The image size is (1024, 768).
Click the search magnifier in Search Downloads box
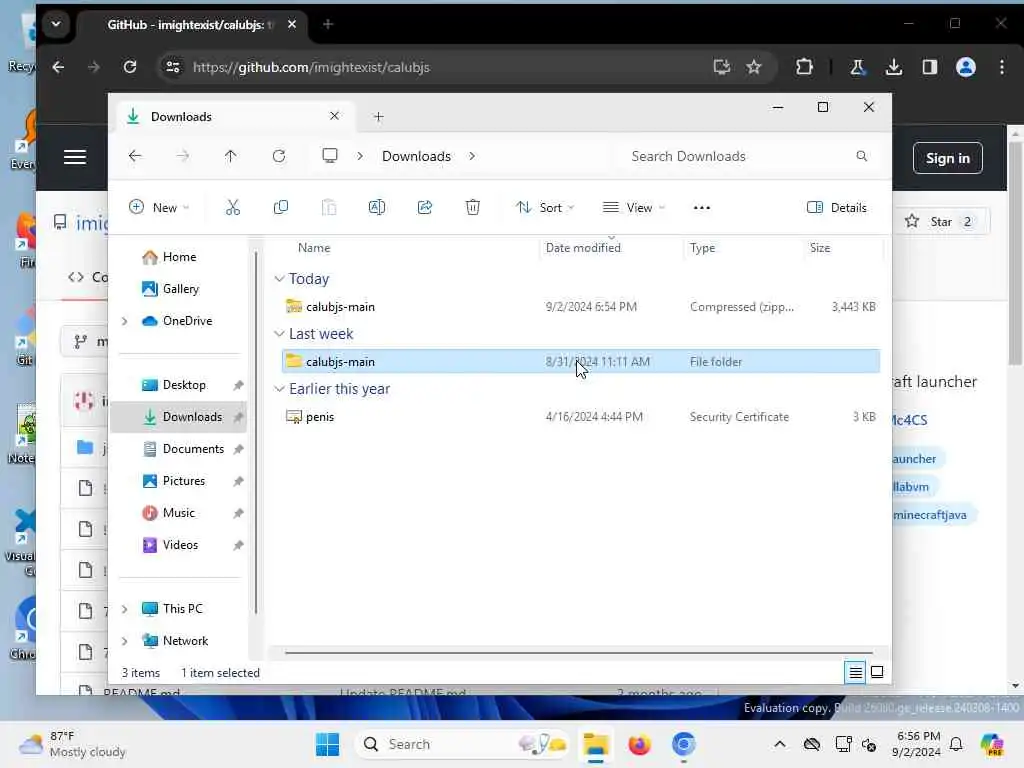pyautogui.click(x=861, y=156)
